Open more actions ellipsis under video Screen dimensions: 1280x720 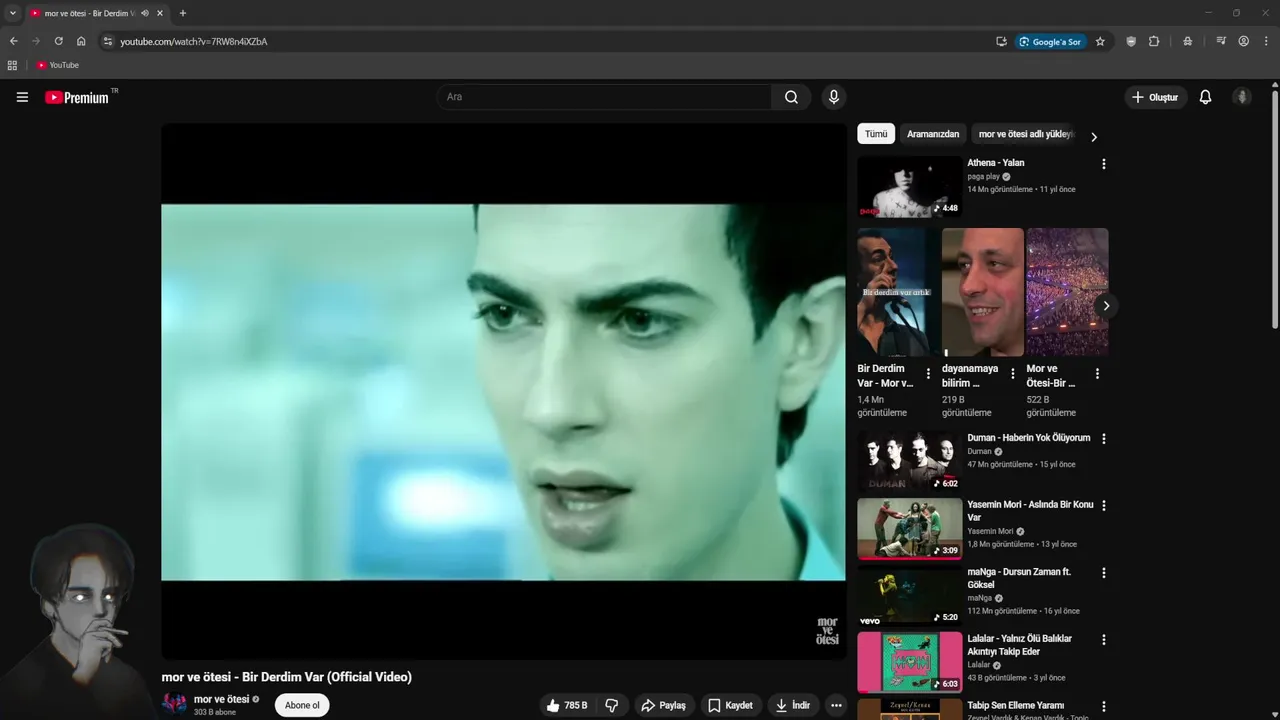tap(836, 705)
